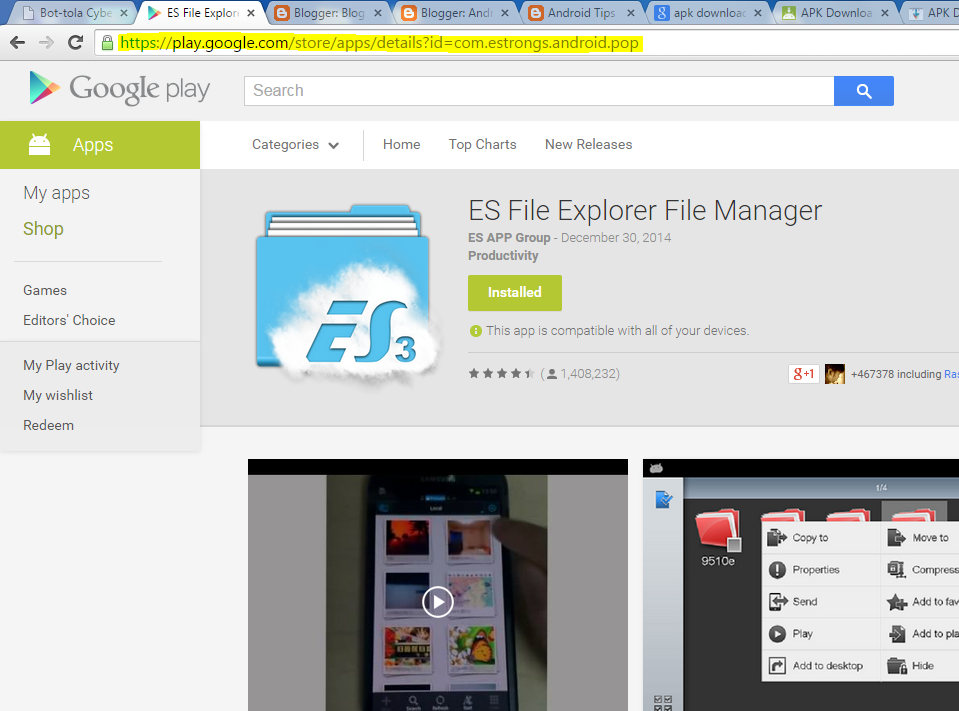This screenshot has height=711, width=959.
Task: Click the Android robot Apps icon
Action: point(40,145)
